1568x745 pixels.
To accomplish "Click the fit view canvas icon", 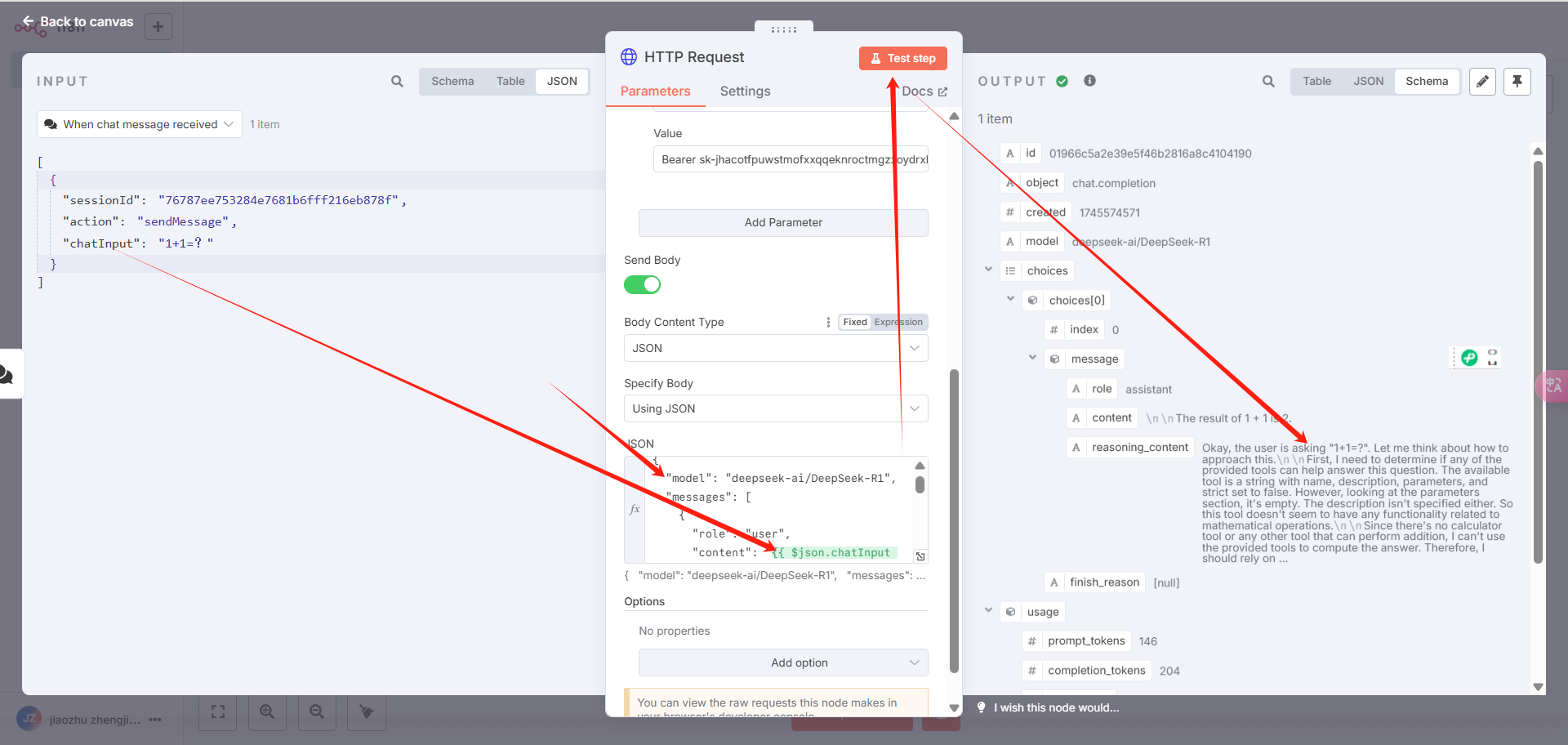I will click(218, 712).
